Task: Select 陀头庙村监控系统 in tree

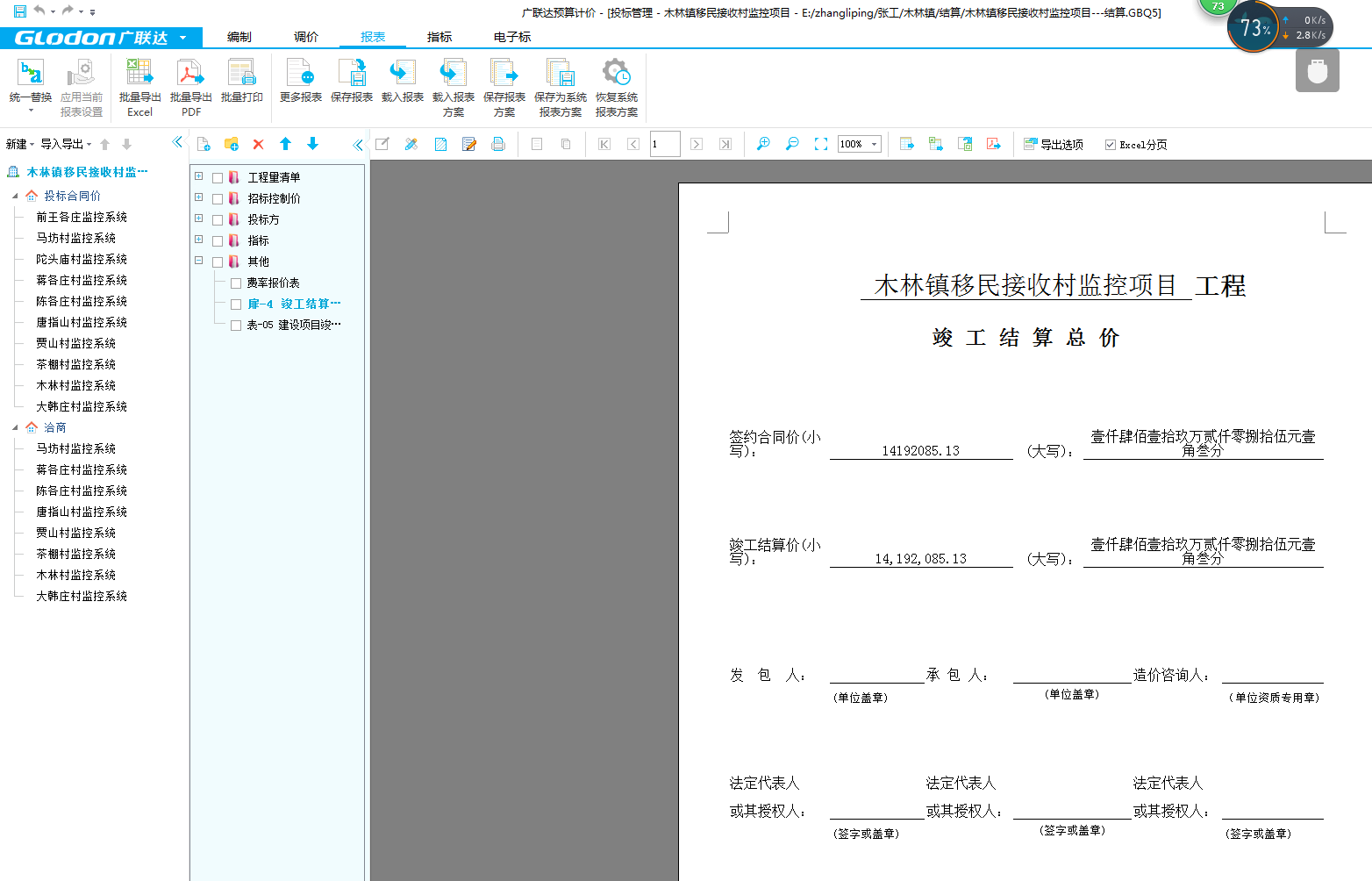Action: coord(82,259)
